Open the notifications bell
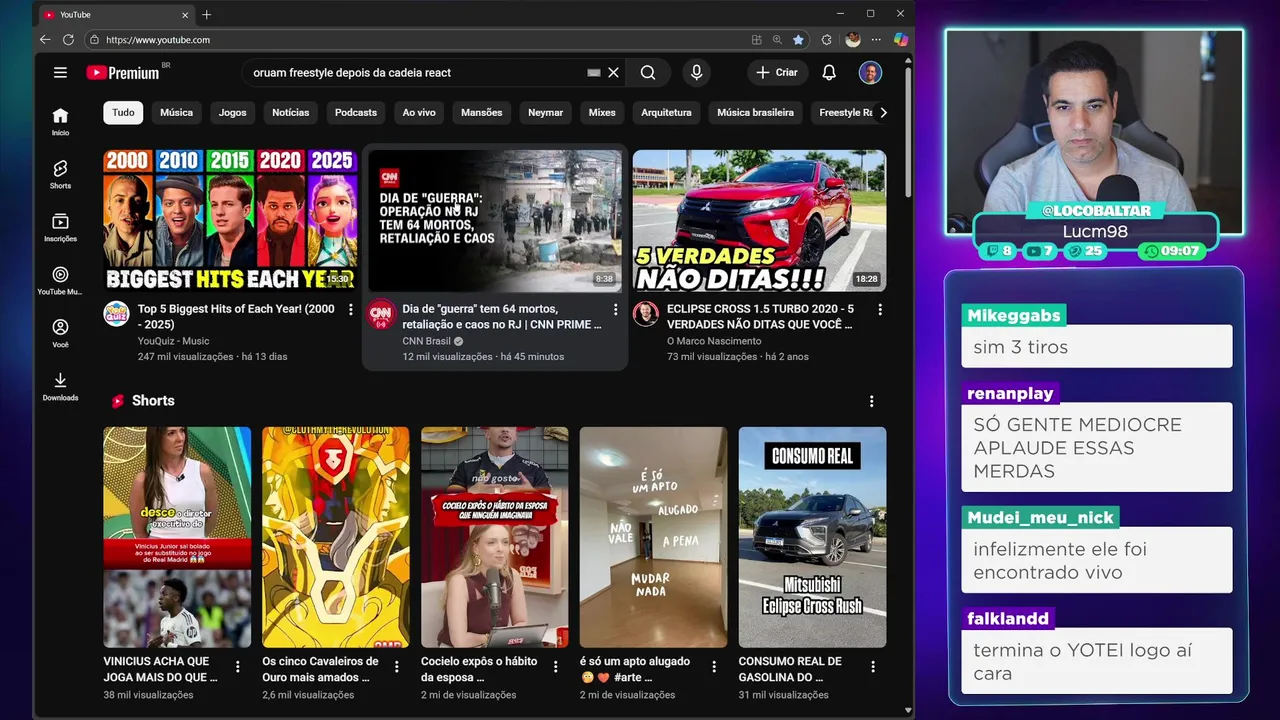This screenshot has width=1280, height=720. (x=829, y=73)
